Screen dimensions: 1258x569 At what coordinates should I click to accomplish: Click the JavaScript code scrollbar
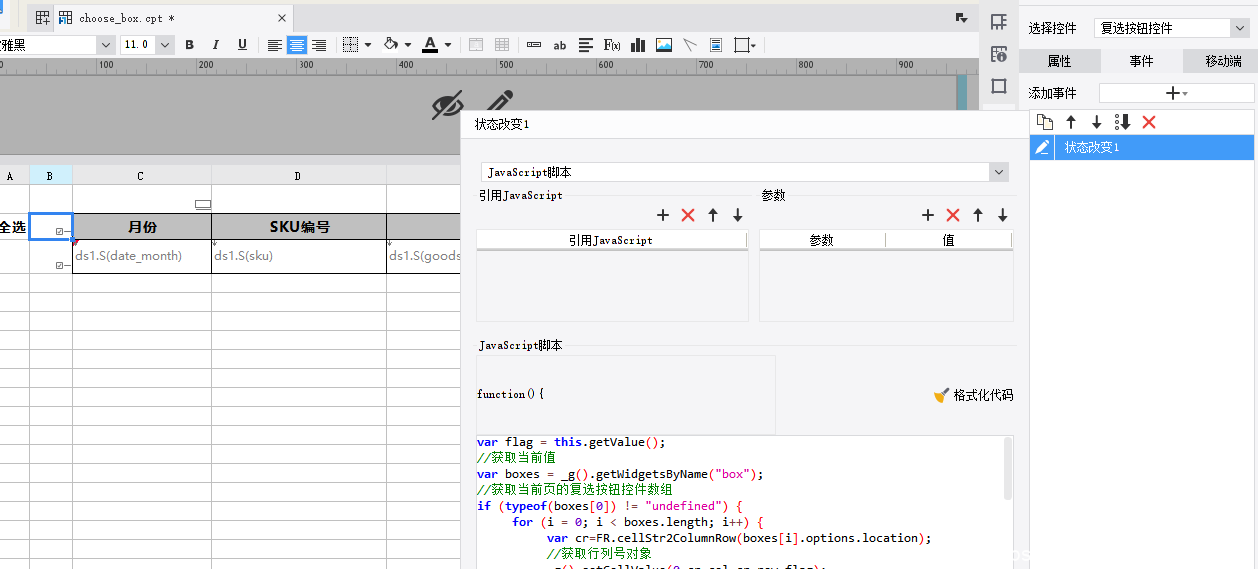click(x=1008, y=468)
